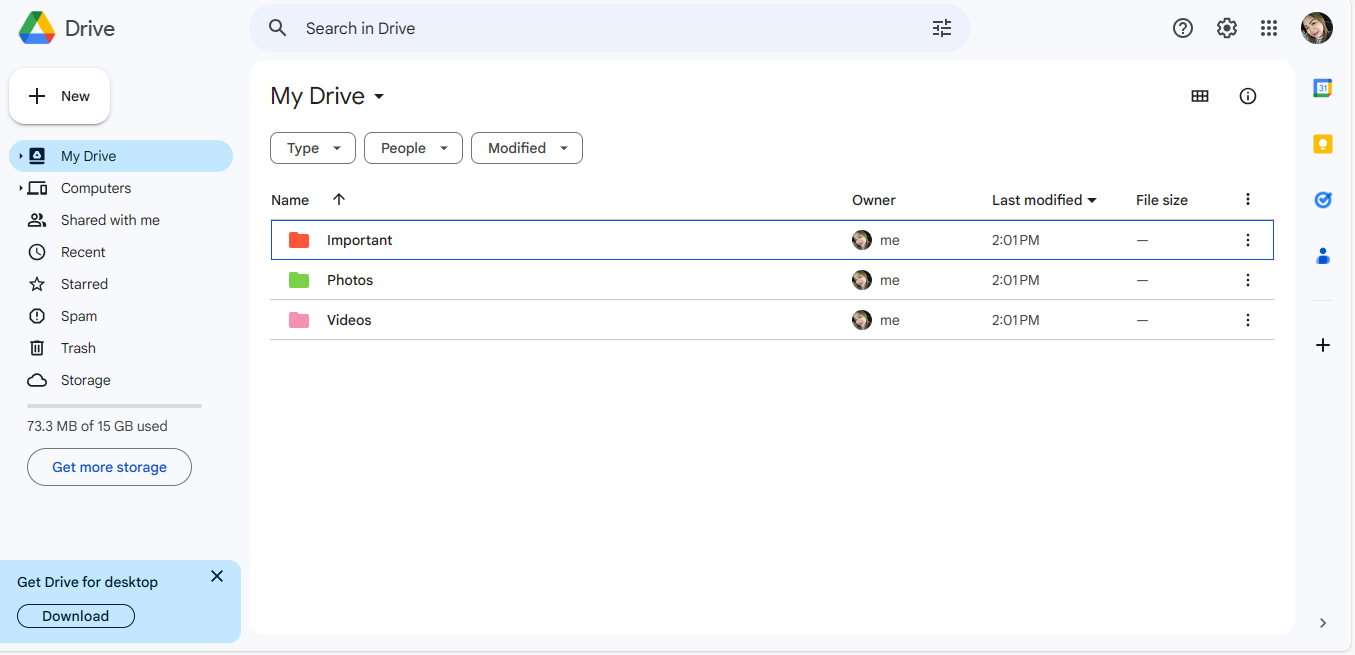
Task: Open the Google apps grid launcher
Action: (1269, 28)
